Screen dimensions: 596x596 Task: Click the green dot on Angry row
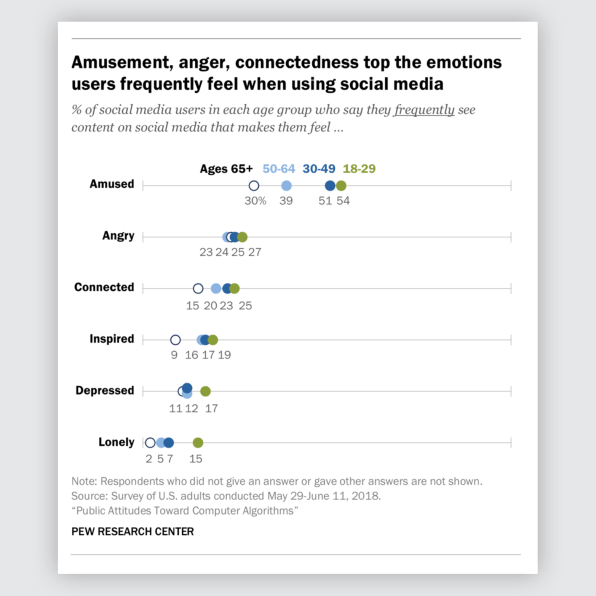pyautogui.click(x=242, y=237)
